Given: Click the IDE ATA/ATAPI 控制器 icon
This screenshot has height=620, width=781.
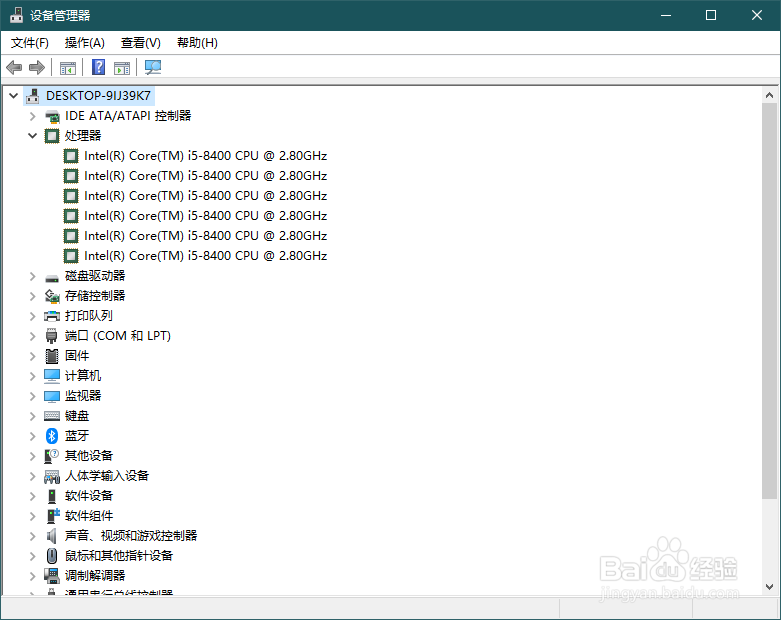Looking at the screenshot, I should [x=52, y=117].
